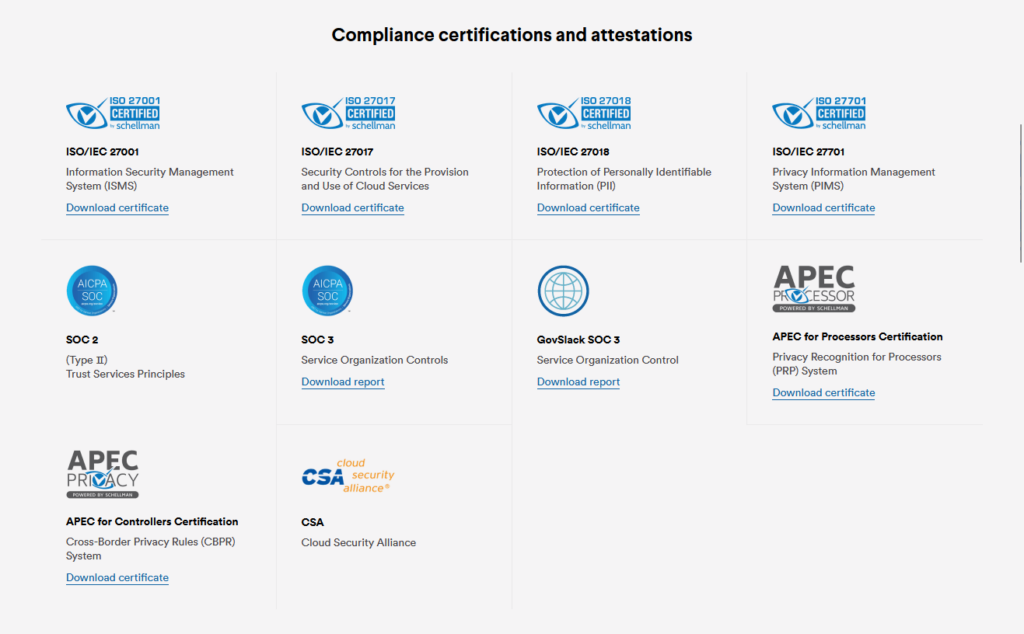Click the 'SOC 2' title
1024x634 pixels.
tap(82, 340)
